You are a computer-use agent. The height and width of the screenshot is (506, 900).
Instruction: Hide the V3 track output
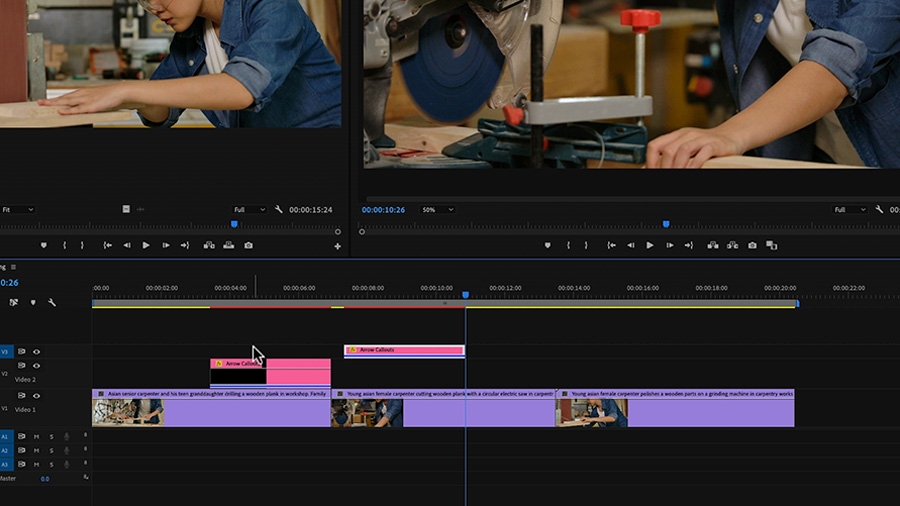(x=36, y=352)
